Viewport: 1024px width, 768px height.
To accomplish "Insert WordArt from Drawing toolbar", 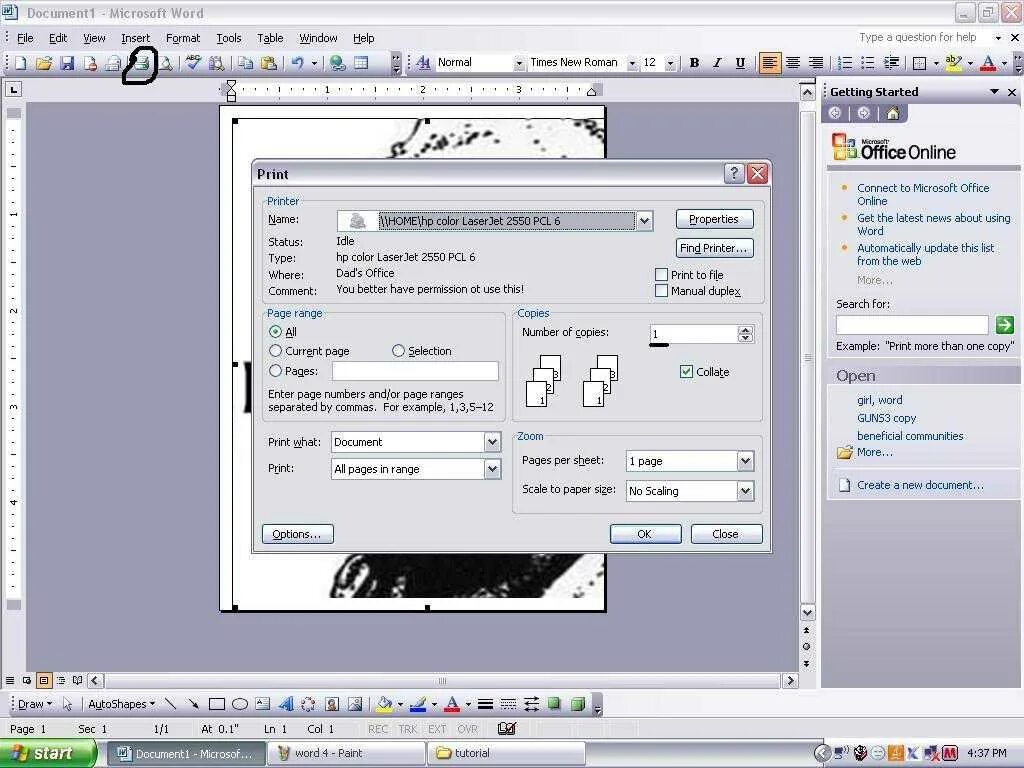I will [286, 703].
